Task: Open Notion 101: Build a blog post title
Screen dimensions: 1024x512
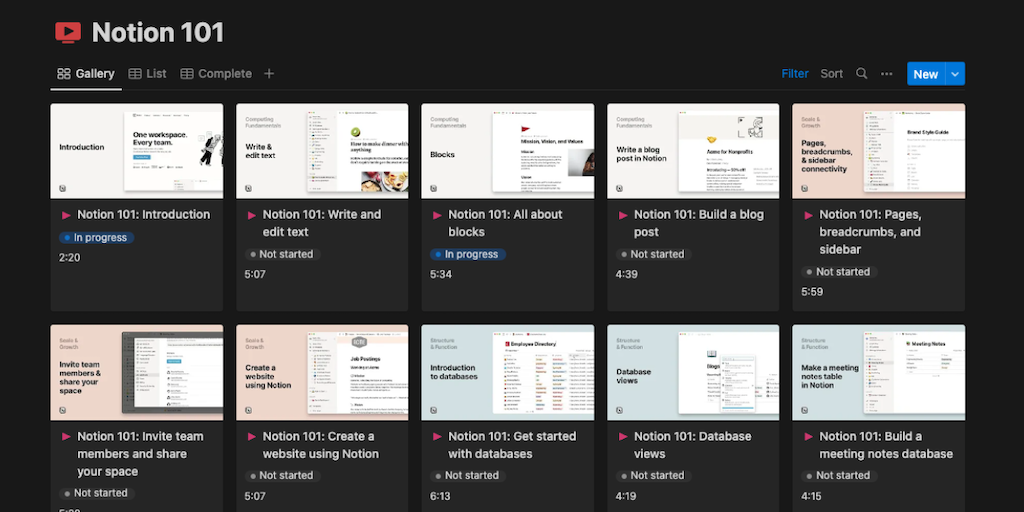Action: [698, 223]
